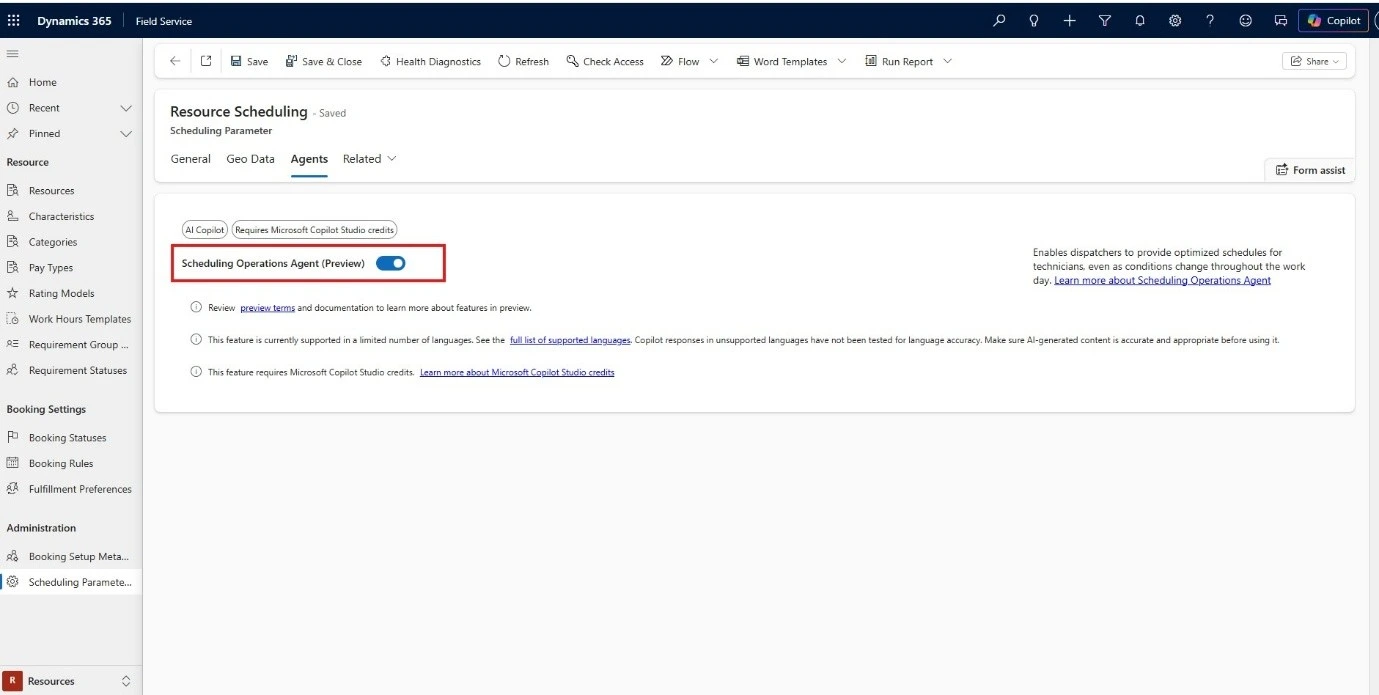Open the app launcher waffle icon

[x=14, y=20]
